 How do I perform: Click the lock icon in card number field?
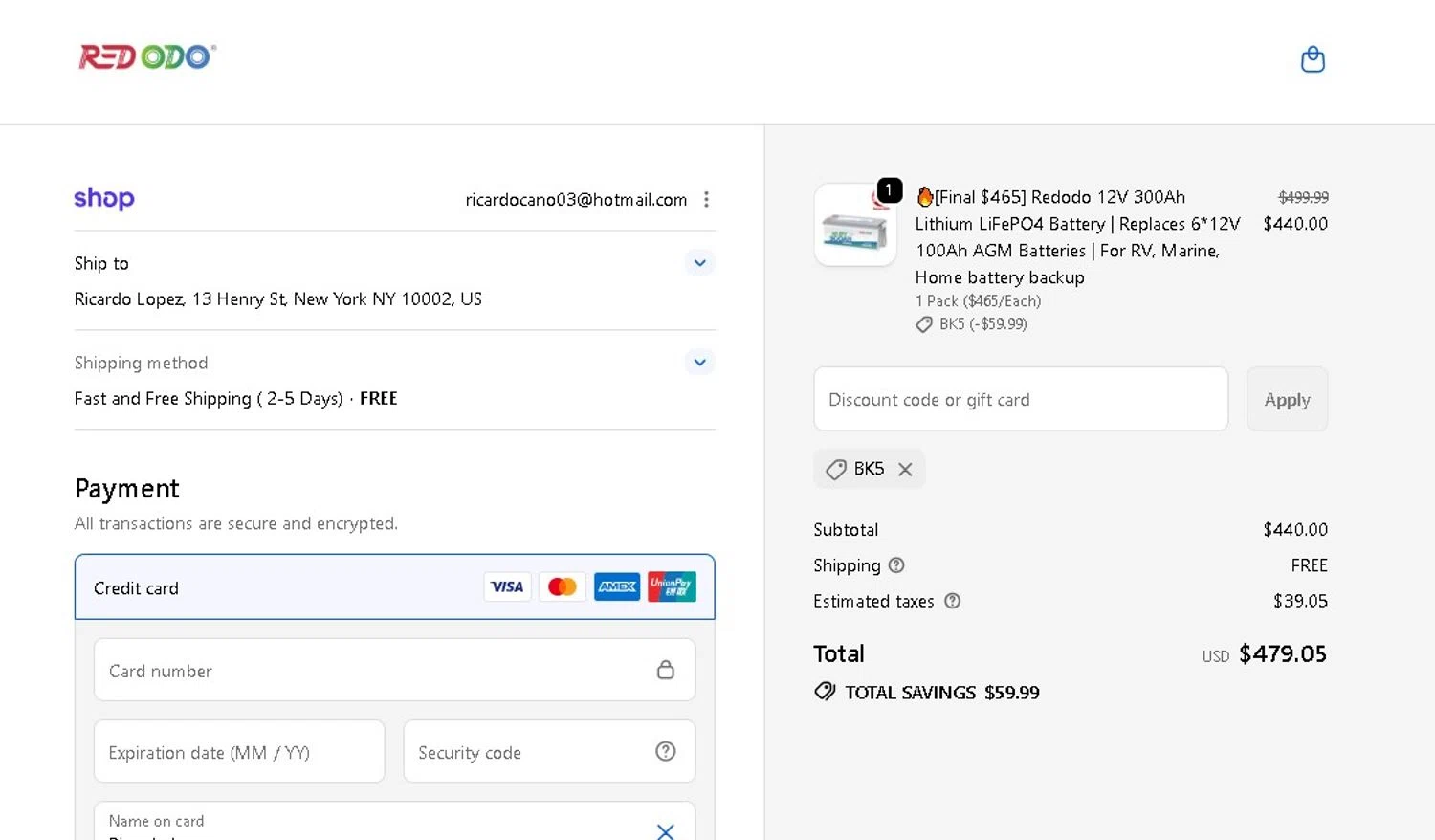pos(666,670)
